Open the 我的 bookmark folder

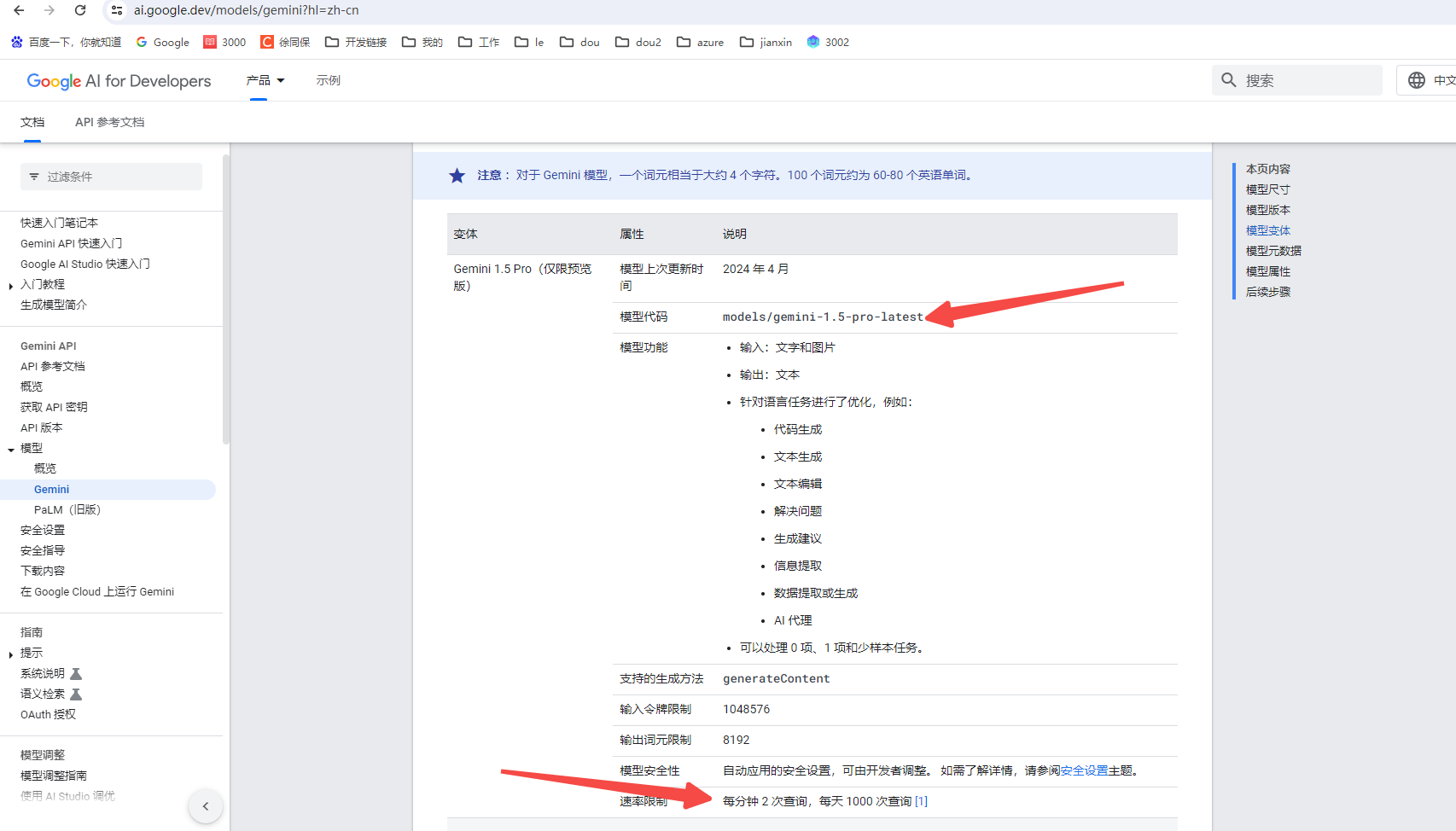(422, 42)
